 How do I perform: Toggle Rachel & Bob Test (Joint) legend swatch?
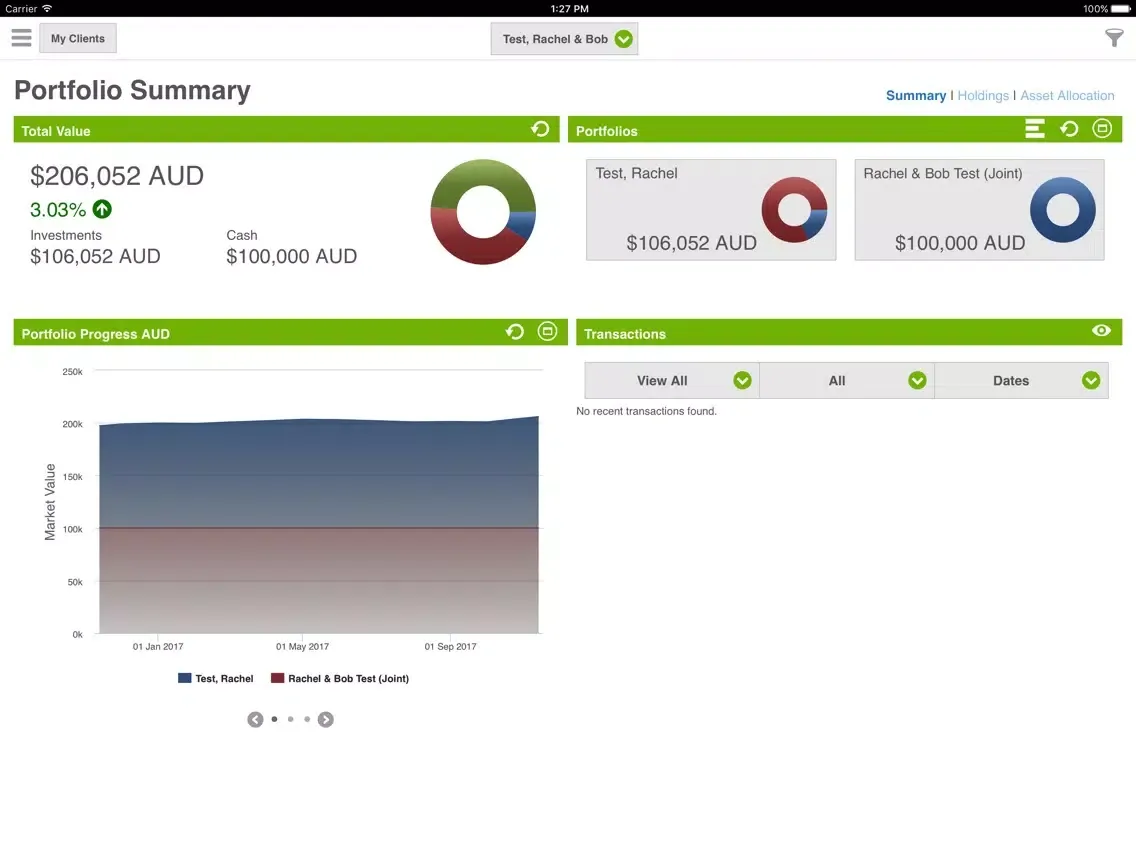(277, 678)
